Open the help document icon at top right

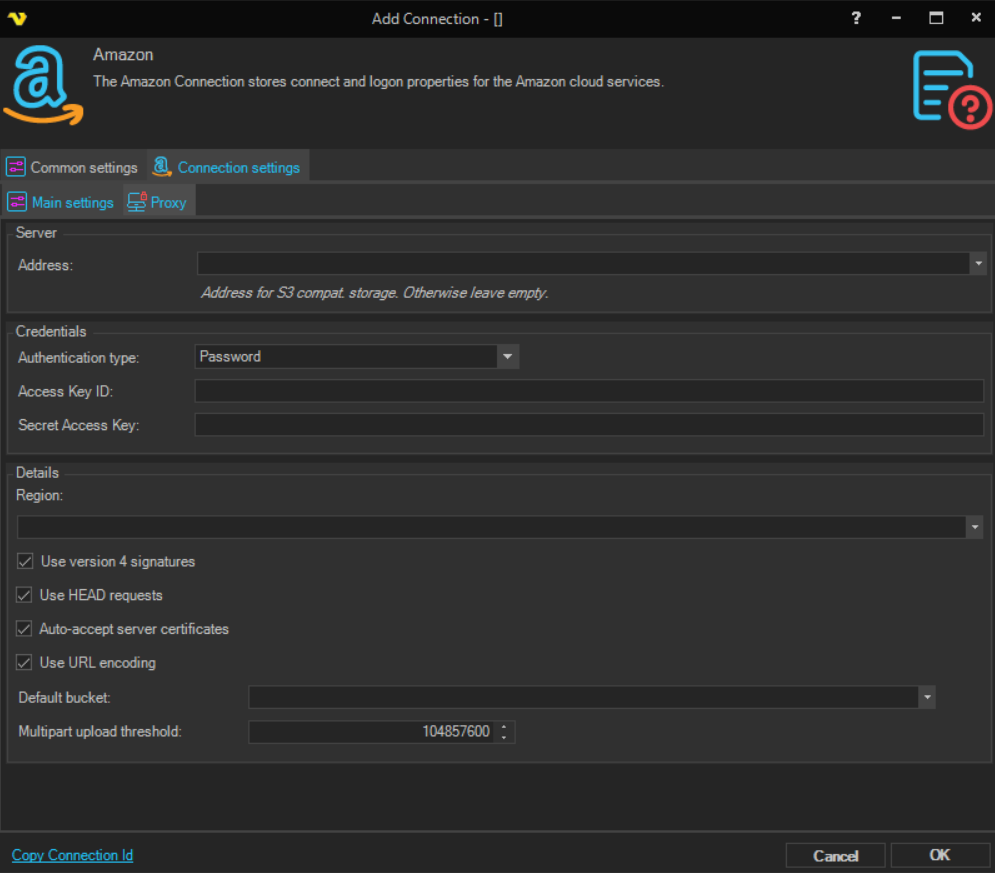pyautogui.click(x=951, y=88)
